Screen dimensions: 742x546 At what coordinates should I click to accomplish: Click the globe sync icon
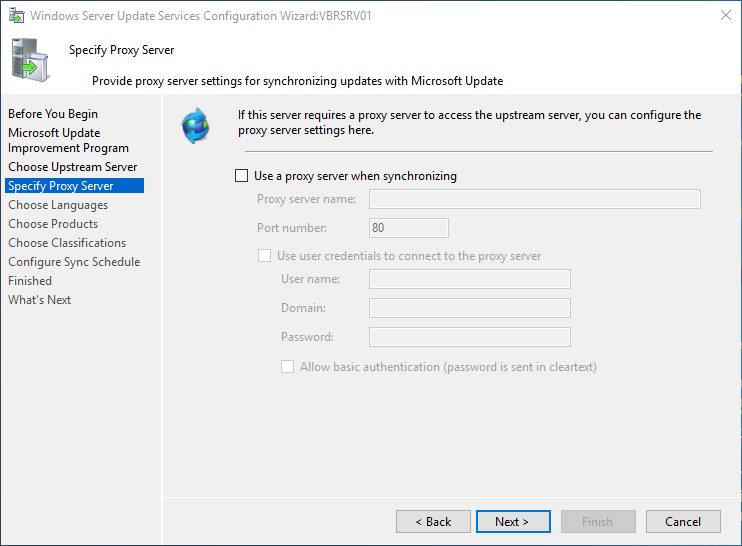pyautogui.click(x=193, y=124)
